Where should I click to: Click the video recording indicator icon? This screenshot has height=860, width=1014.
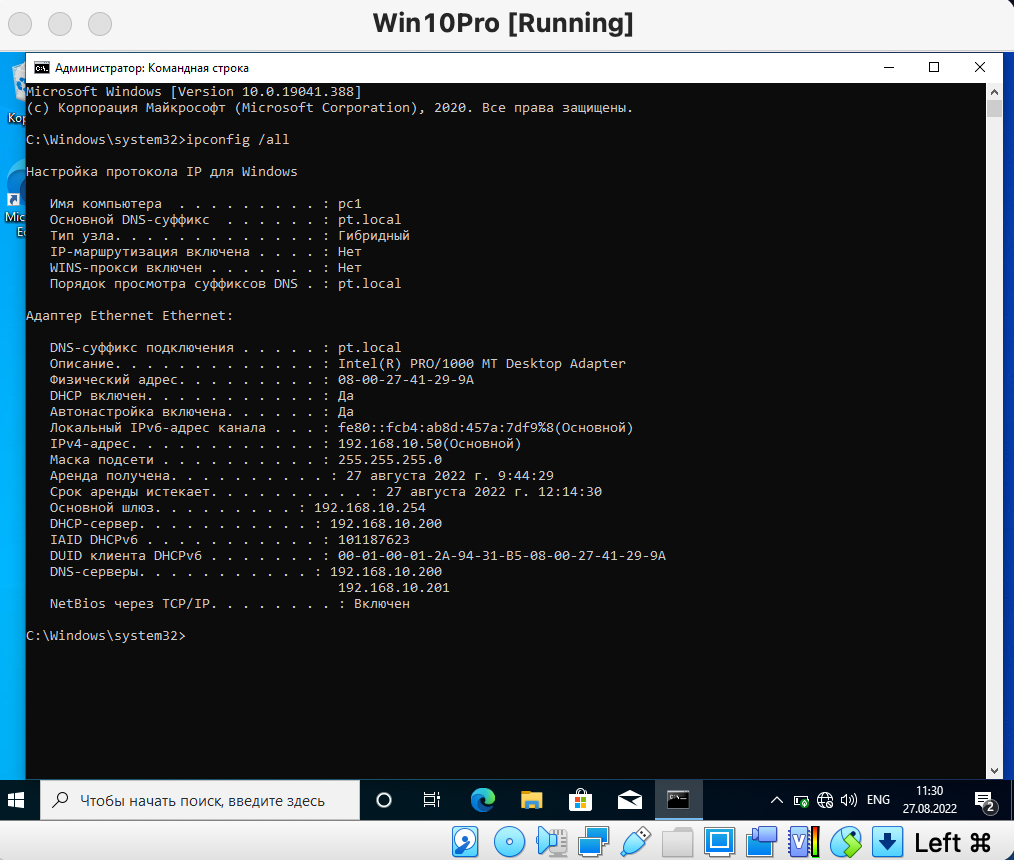(x=761, y=842)
